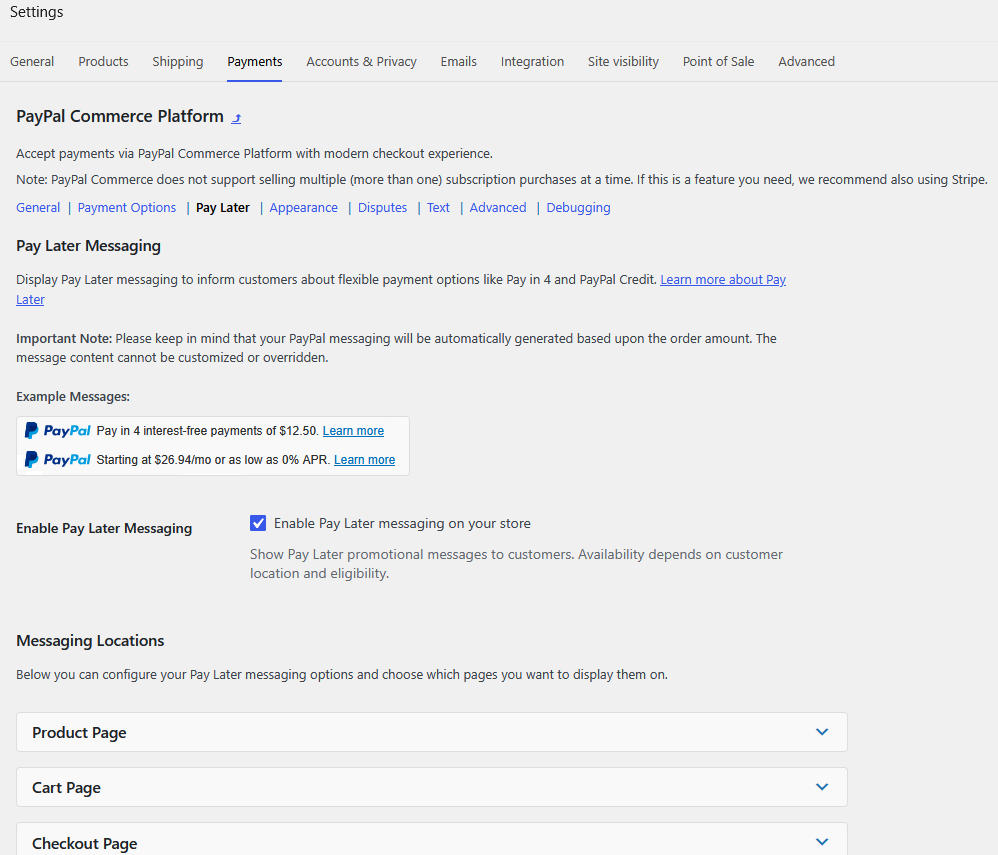Click the PayPal logo in the Pay in 4 example
The width and height of the screenshot is (998, 855).
point(58,431)
